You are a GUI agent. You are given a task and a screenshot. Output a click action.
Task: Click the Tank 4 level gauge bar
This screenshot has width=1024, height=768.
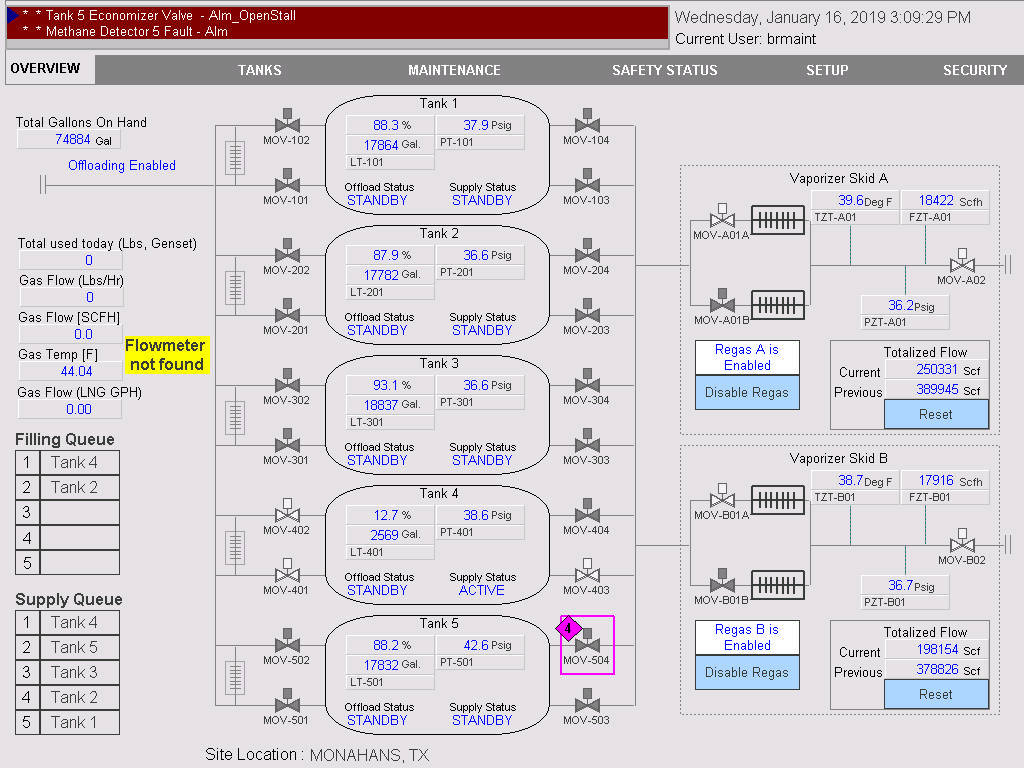click(235, 547)
